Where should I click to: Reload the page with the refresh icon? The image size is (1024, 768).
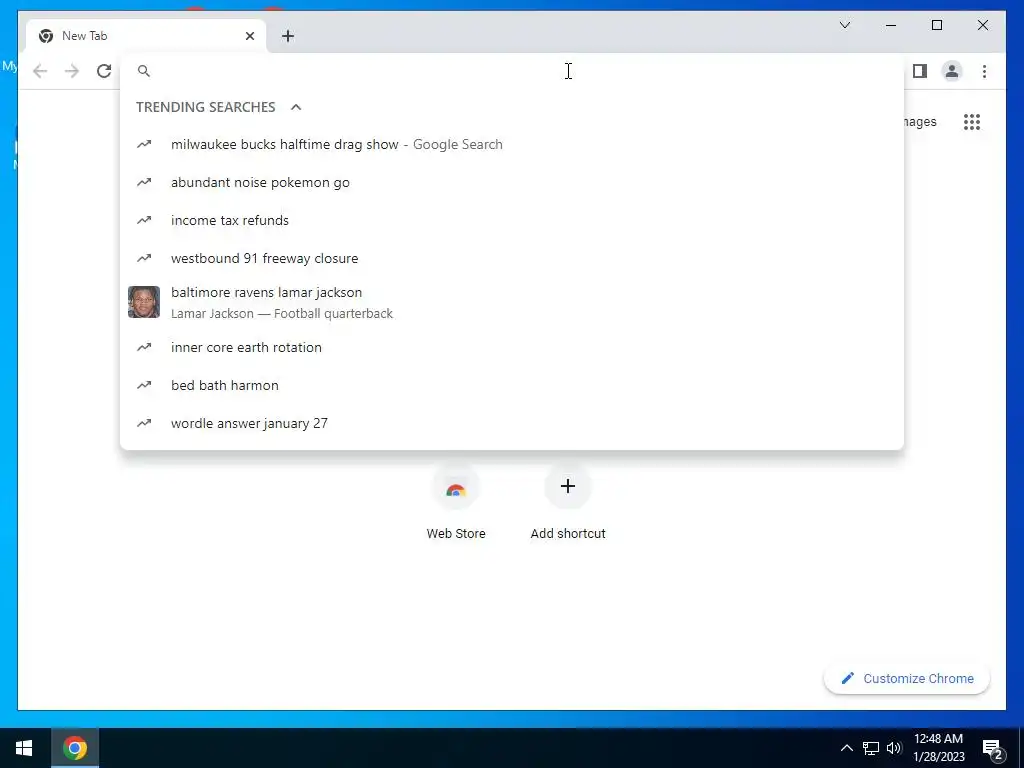[x=104, y=71]
